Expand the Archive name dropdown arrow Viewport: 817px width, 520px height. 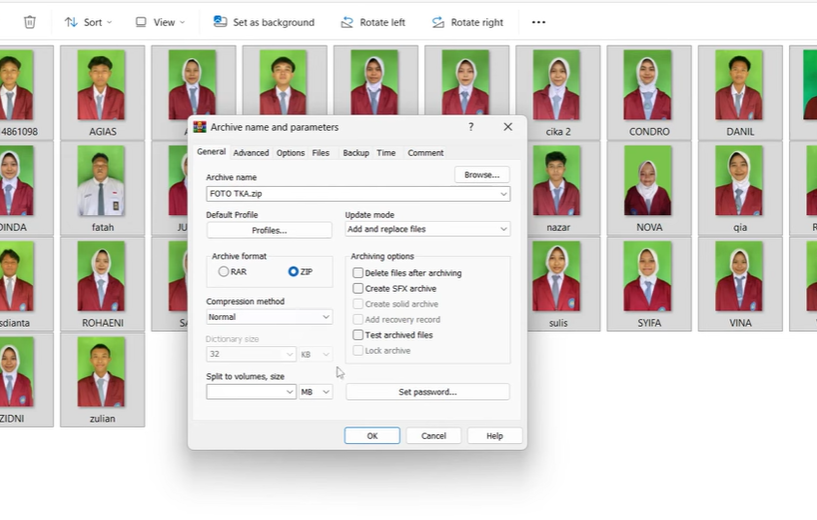[503, 194]
